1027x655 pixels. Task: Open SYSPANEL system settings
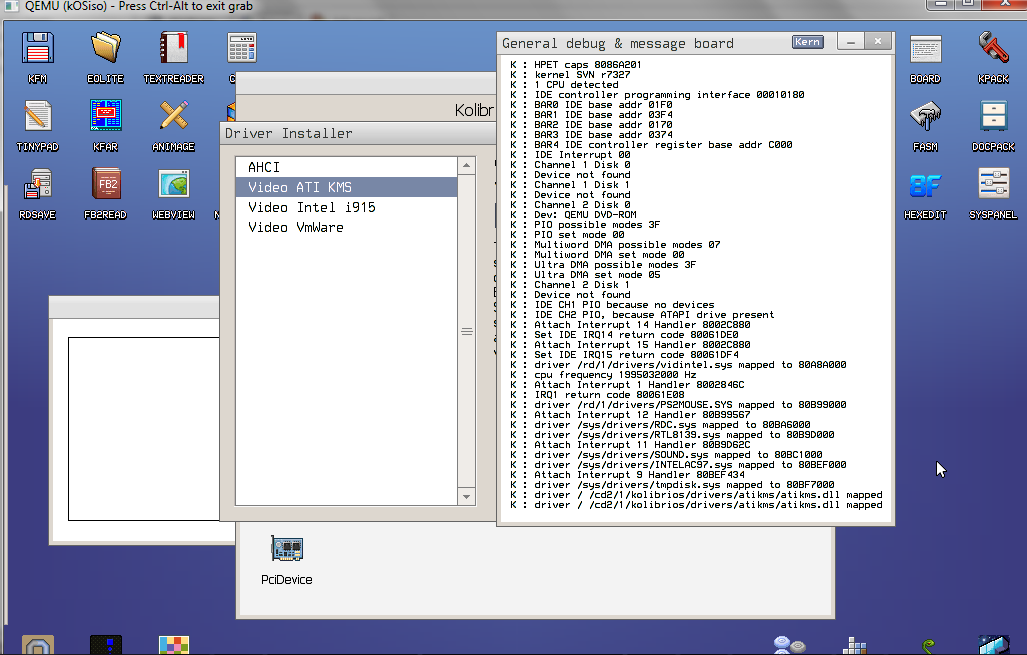992,185
